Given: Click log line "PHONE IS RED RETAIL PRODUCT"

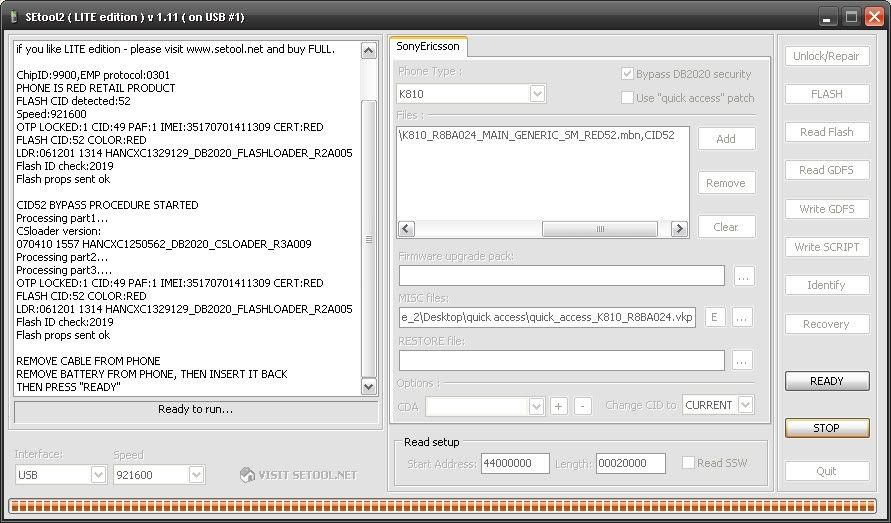Looking at the screenshot, I should 95,88.
